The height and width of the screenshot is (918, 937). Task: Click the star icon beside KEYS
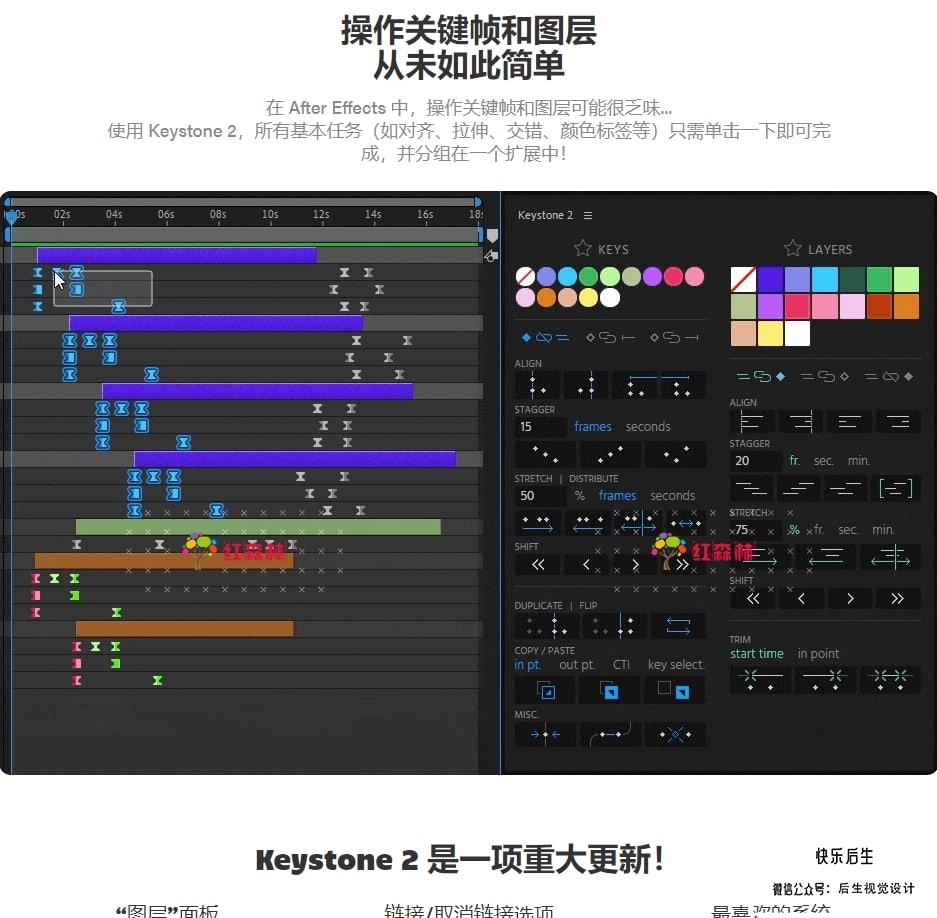pos(582,248)
